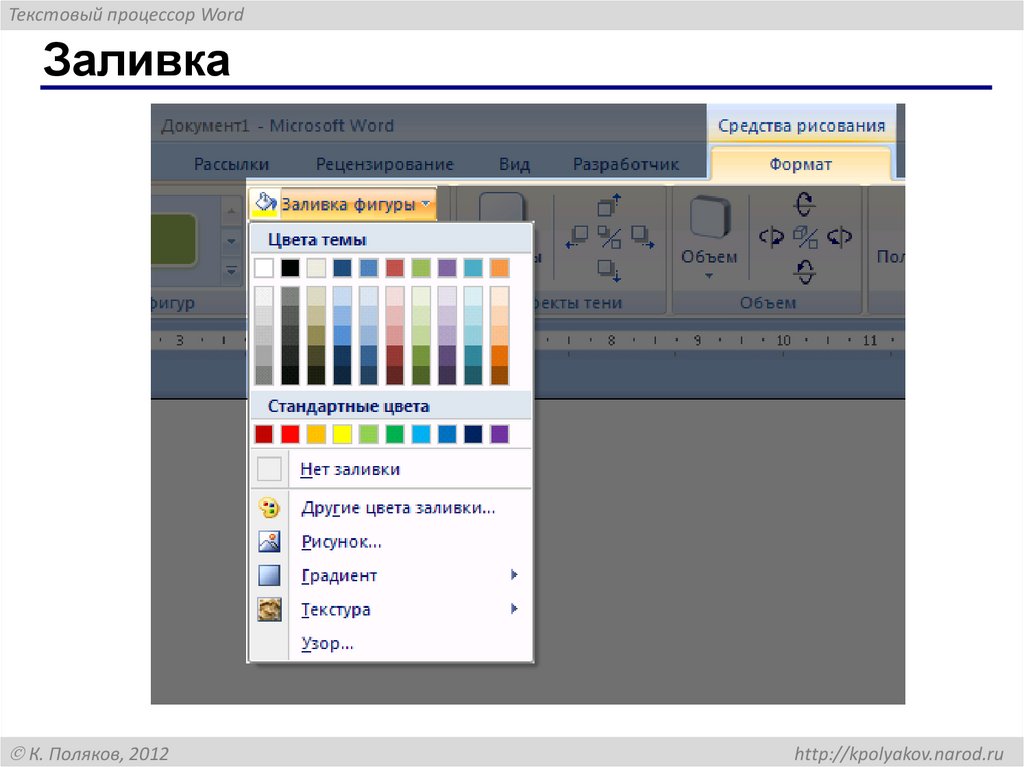
Task: Click the horizontal ruler at mark 10
Action: [x=783, y=340]
